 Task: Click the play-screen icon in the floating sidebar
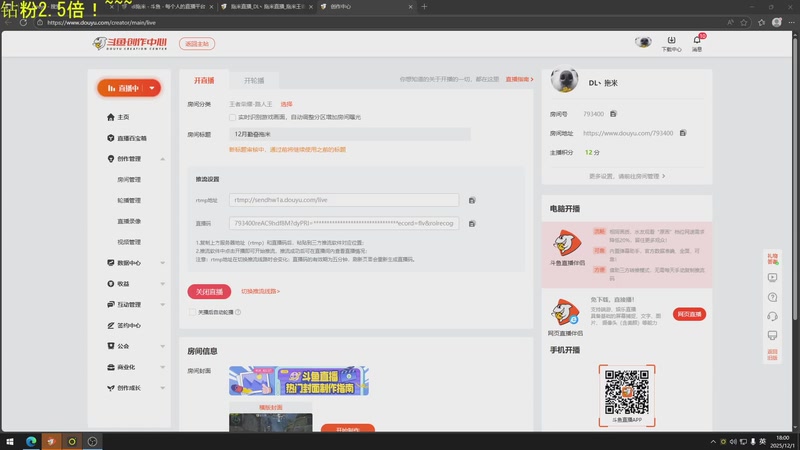(x=772, y=278)
